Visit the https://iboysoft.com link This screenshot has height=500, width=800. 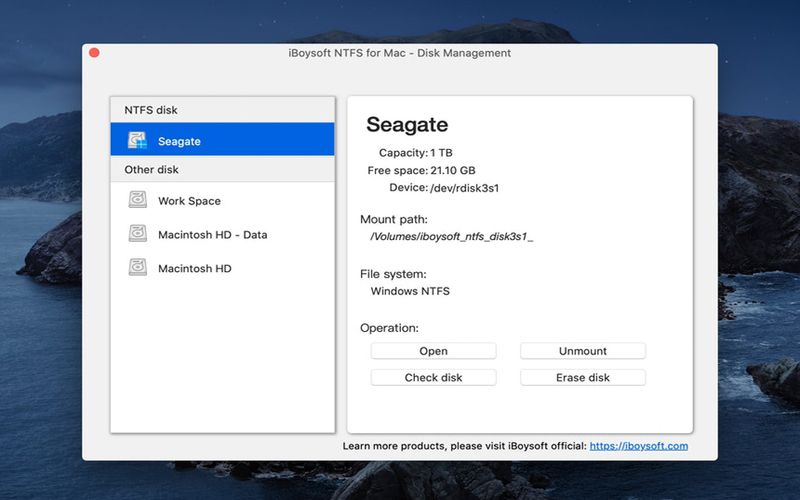[x=639, y=446]
